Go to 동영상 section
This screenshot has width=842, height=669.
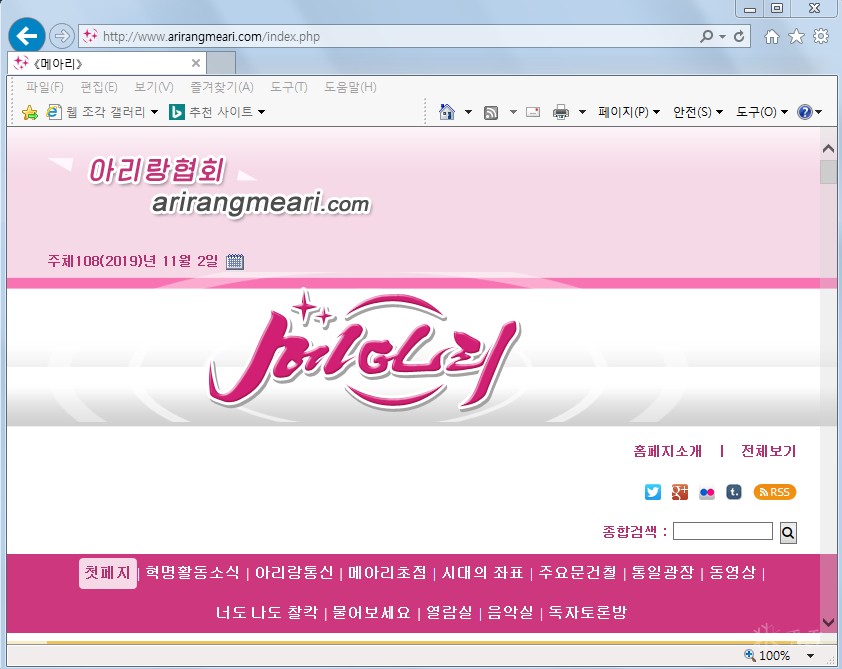coord(732,572)
